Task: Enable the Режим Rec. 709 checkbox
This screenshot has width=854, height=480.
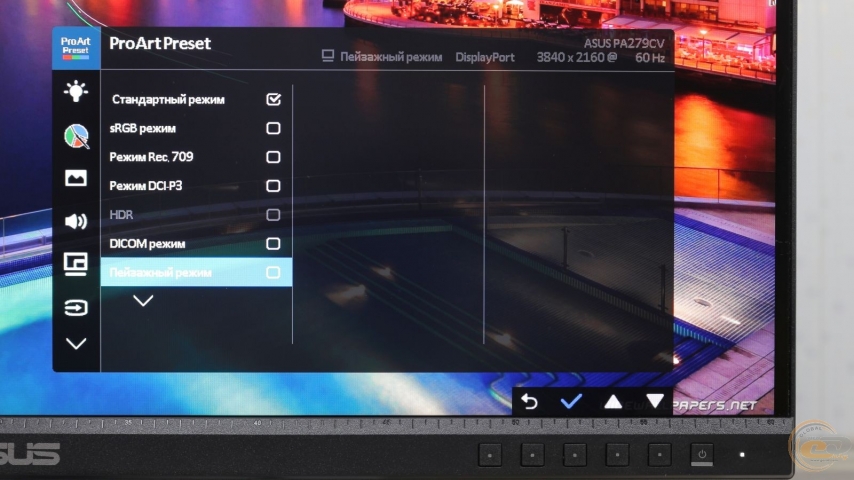Action: tap(273, 157)
